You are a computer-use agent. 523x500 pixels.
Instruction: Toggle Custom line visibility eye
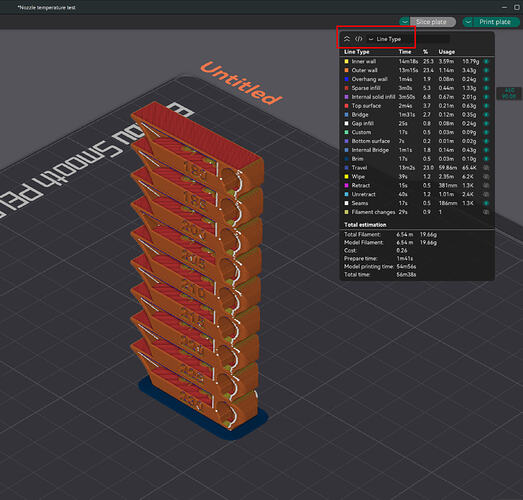pos(486,132)
